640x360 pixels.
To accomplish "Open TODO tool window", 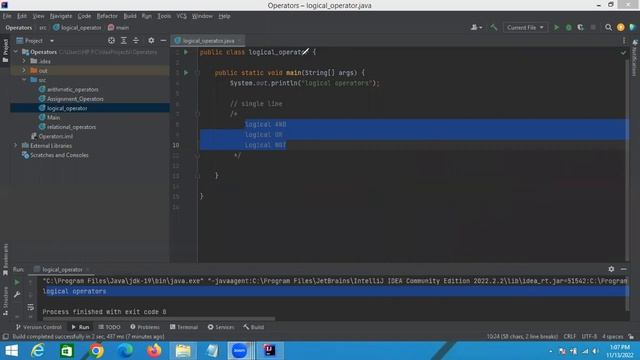I will click(109, 327).
